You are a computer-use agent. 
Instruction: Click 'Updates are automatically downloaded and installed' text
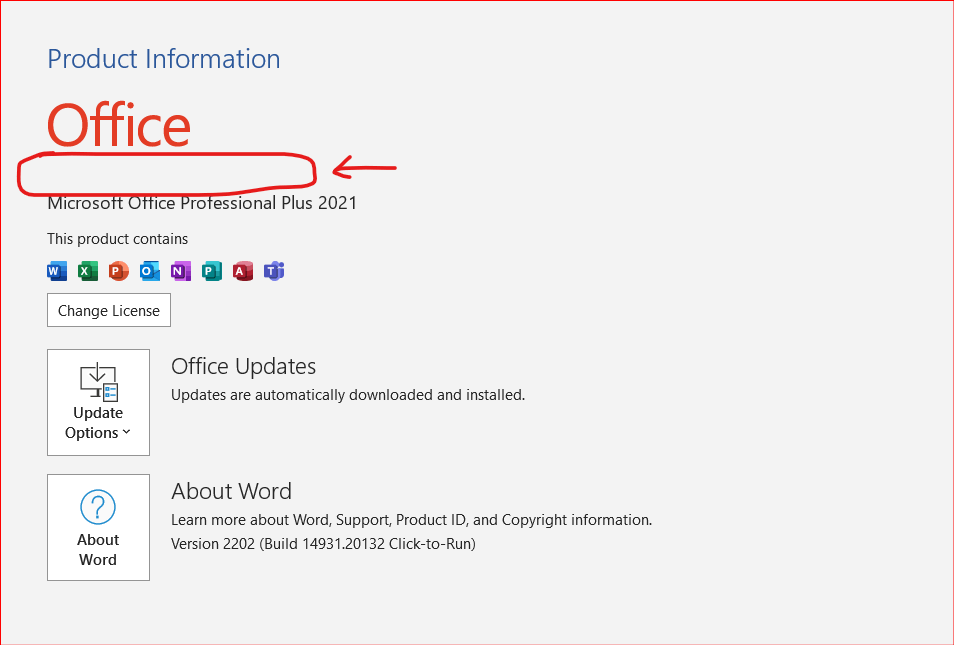click(348, 395)
